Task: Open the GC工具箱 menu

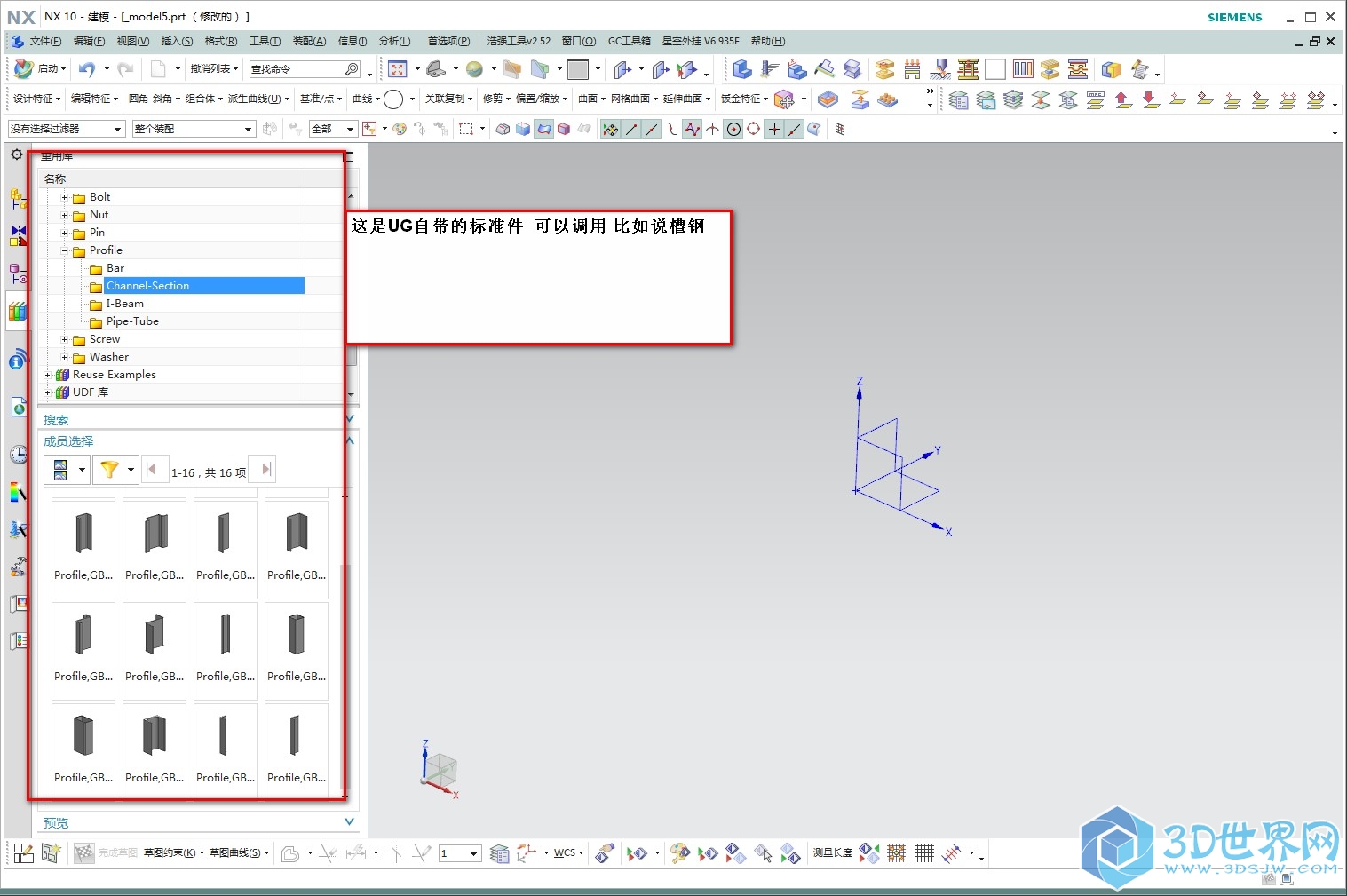Action: (629, 41)
